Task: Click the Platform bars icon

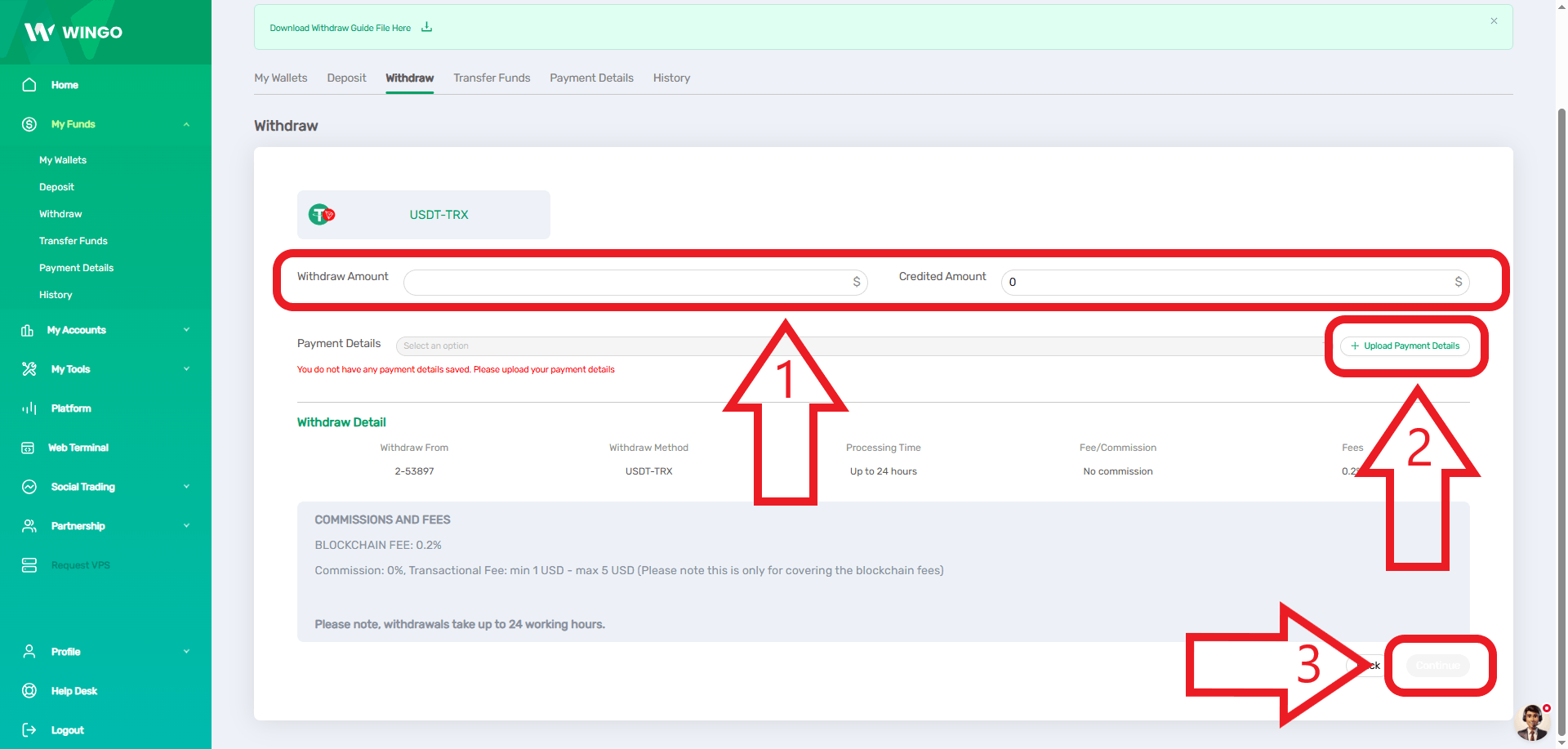Action: [x=29, y=408]
